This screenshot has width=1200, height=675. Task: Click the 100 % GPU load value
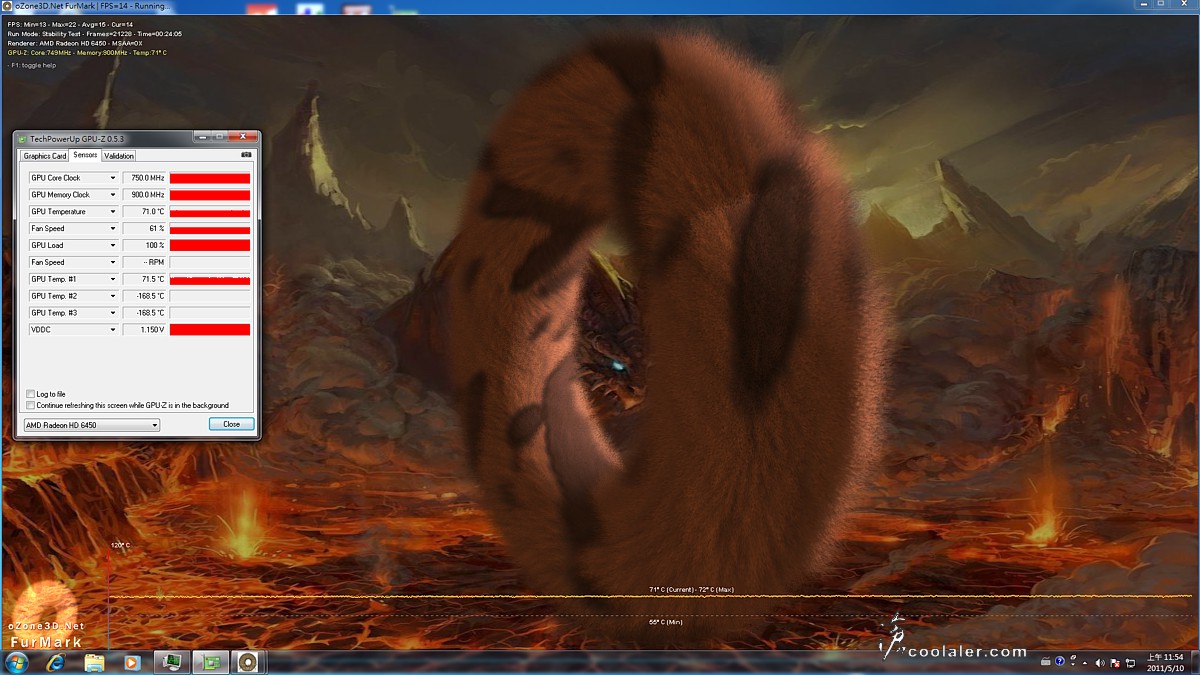144,245
